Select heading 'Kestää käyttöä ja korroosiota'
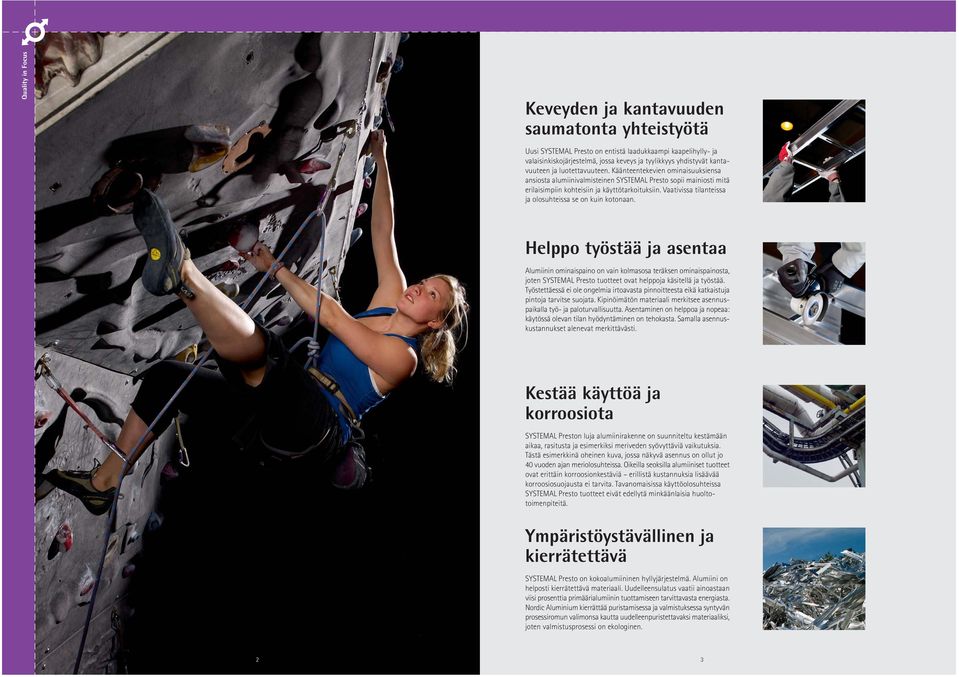The image size is (959, 677). (x=592, y=403)
